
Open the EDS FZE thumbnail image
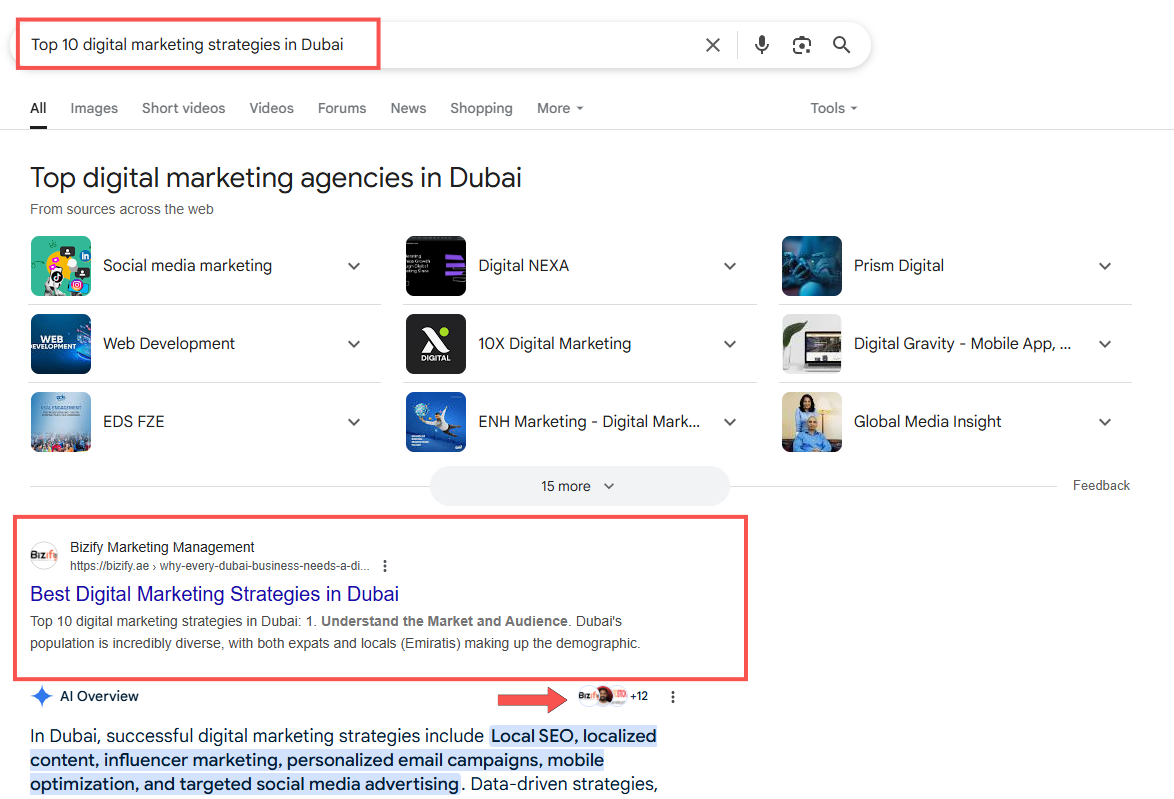click(61, 422)
